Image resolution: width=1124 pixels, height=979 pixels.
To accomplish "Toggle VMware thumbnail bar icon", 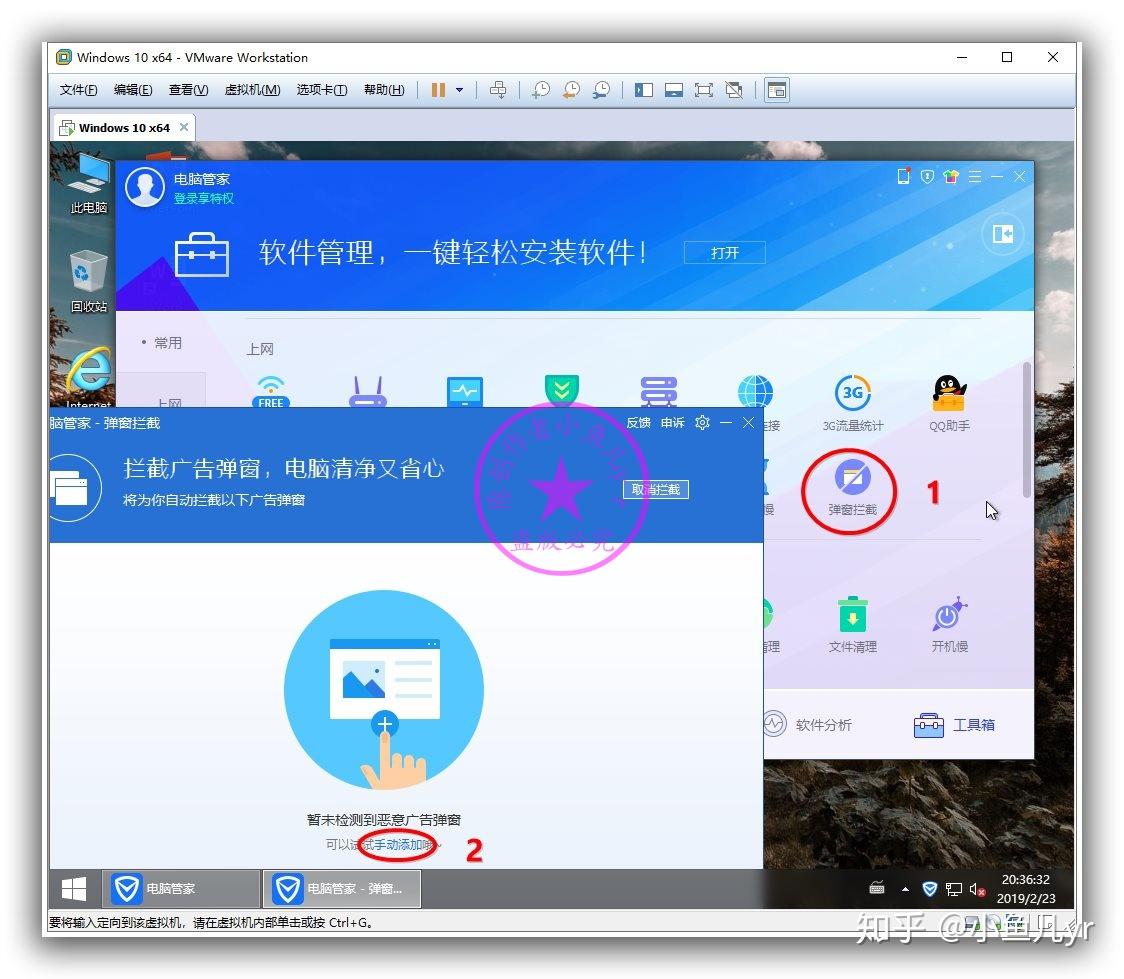I will (674, 90).
